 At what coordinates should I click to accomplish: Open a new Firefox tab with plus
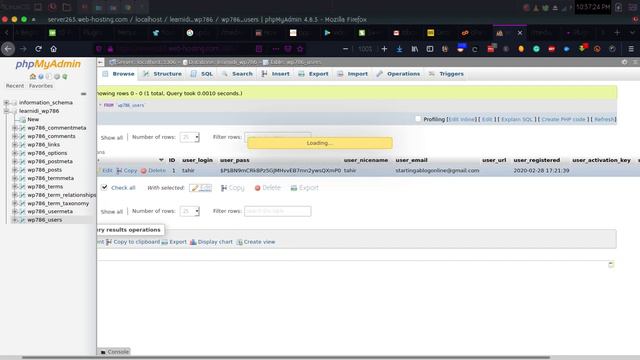617,33
